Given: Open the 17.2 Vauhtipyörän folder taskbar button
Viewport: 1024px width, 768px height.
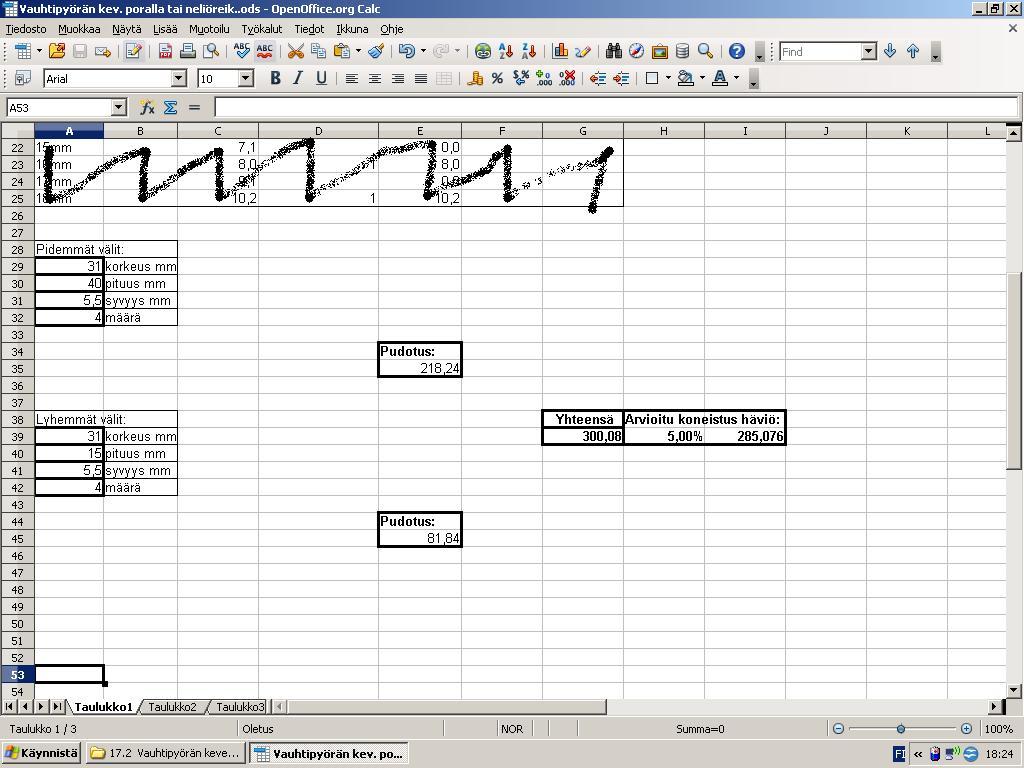Looking at the screenshot, I should point(165,753).
